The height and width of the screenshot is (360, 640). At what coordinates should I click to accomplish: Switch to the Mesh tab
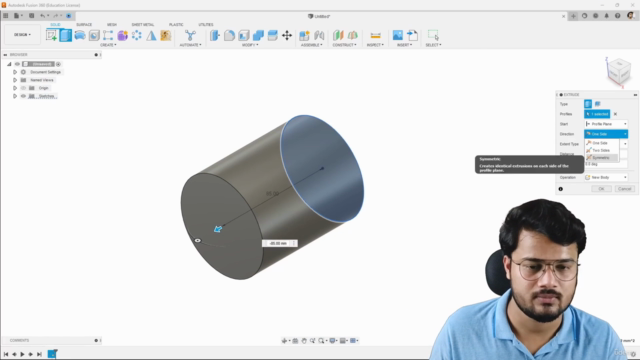[112, 25]
